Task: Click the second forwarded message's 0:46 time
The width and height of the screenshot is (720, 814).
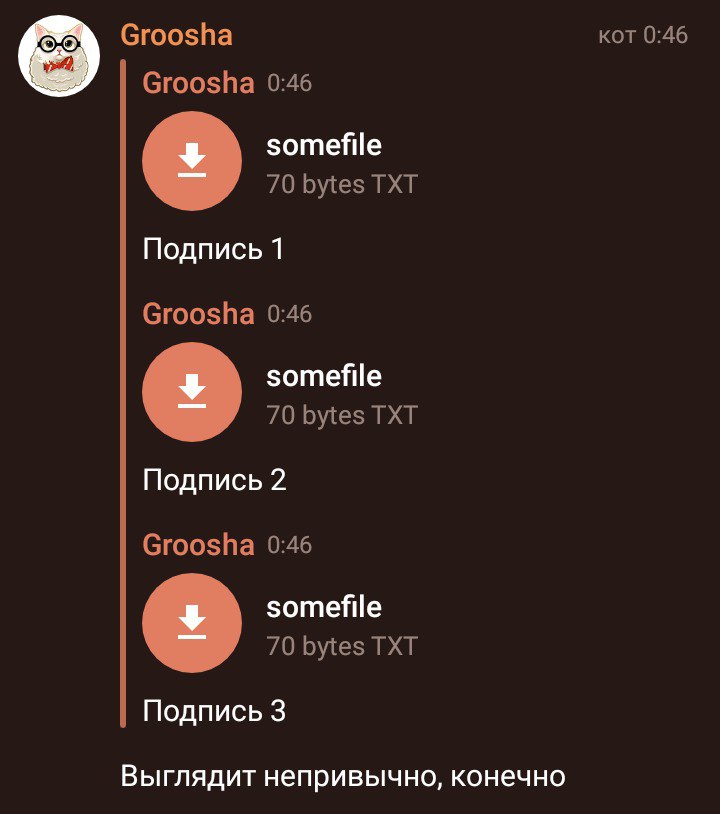Action: point(289,315)
